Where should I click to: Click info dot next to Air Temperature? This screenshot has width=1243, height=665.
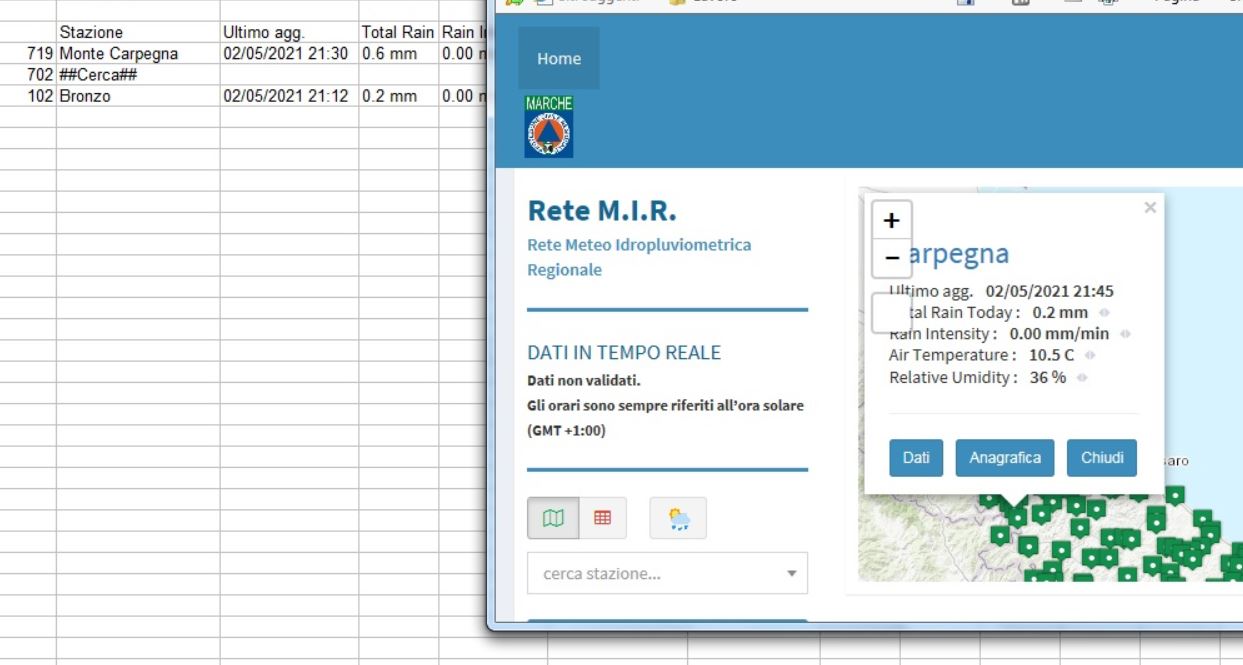pos(1090,355)
